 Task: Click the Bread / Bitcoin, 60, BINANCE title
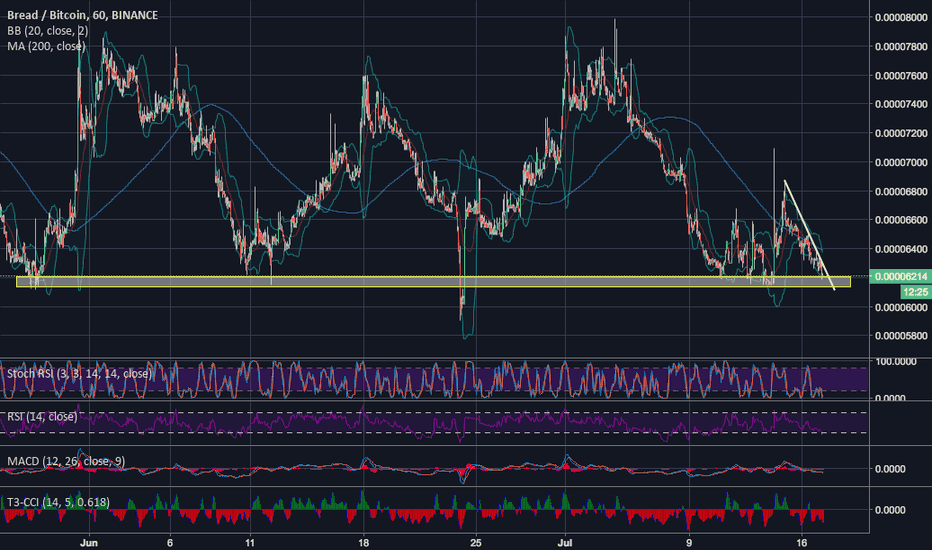[82, 15]
